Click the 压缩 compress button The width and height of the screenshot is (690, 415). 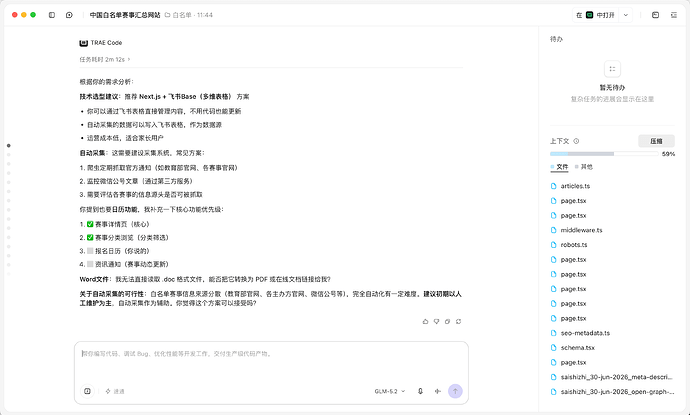tap(656, 141)
